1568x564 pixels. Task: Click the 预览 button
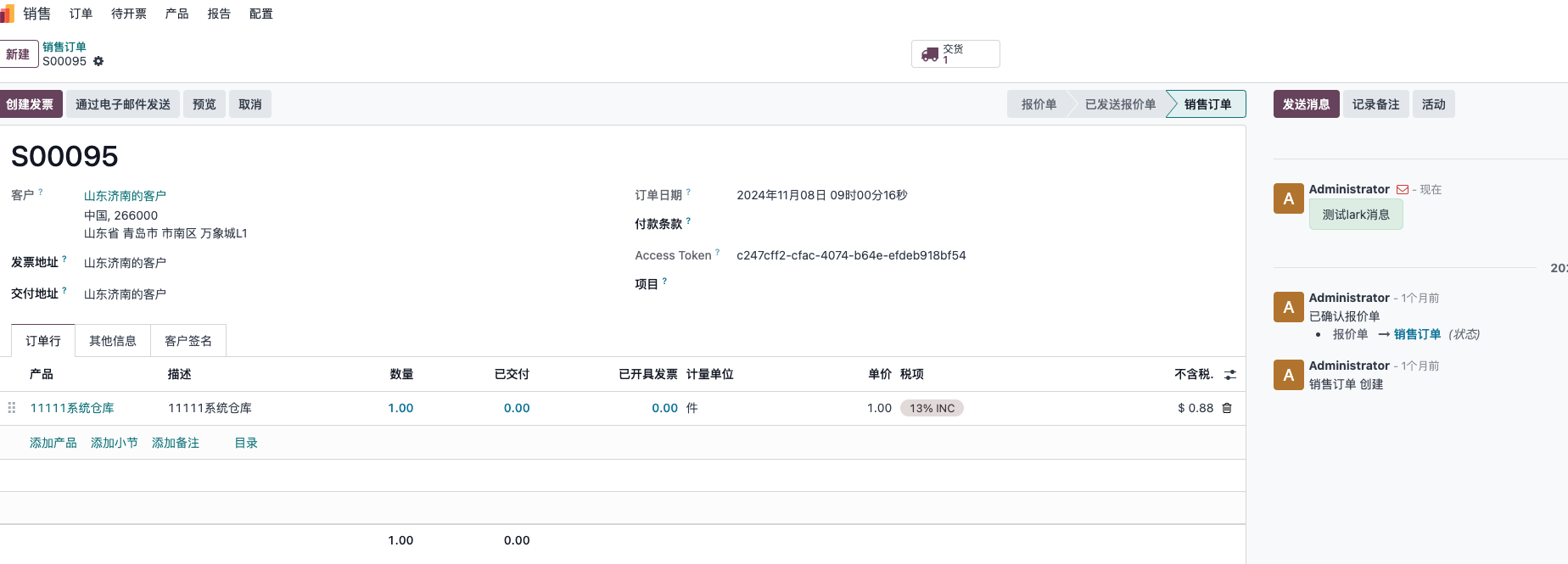[204, 104]
